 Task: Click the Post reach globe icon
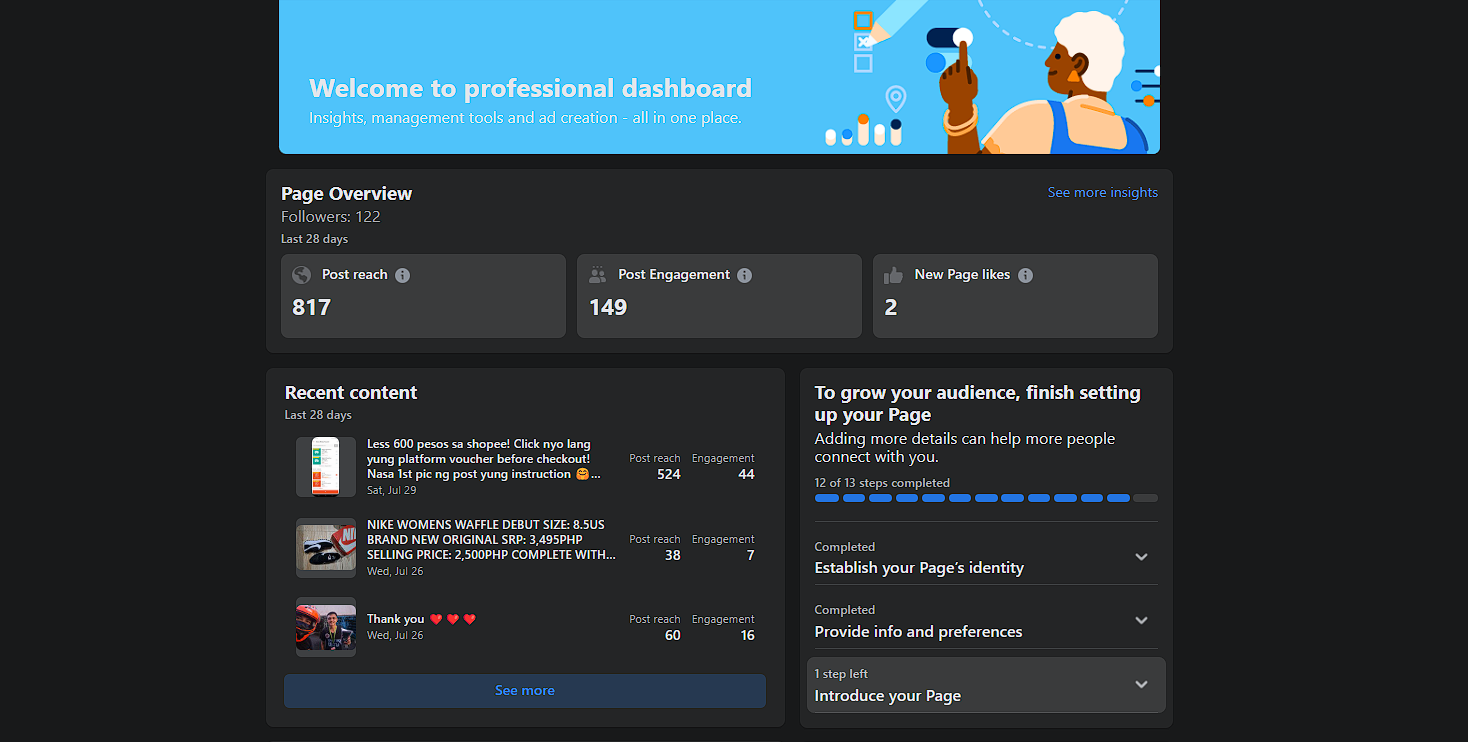coord(301,275)
